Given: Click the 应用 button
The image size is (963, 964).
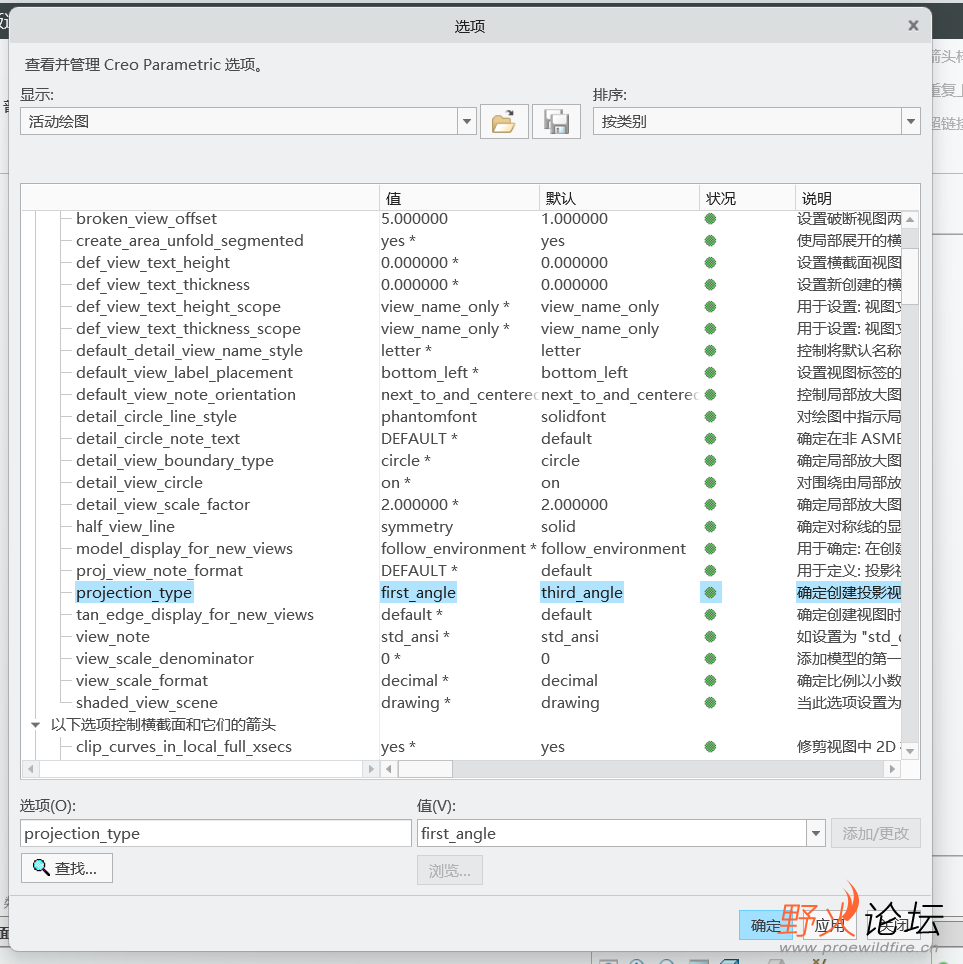Looking at the screenshot, I should coord(830,925).
